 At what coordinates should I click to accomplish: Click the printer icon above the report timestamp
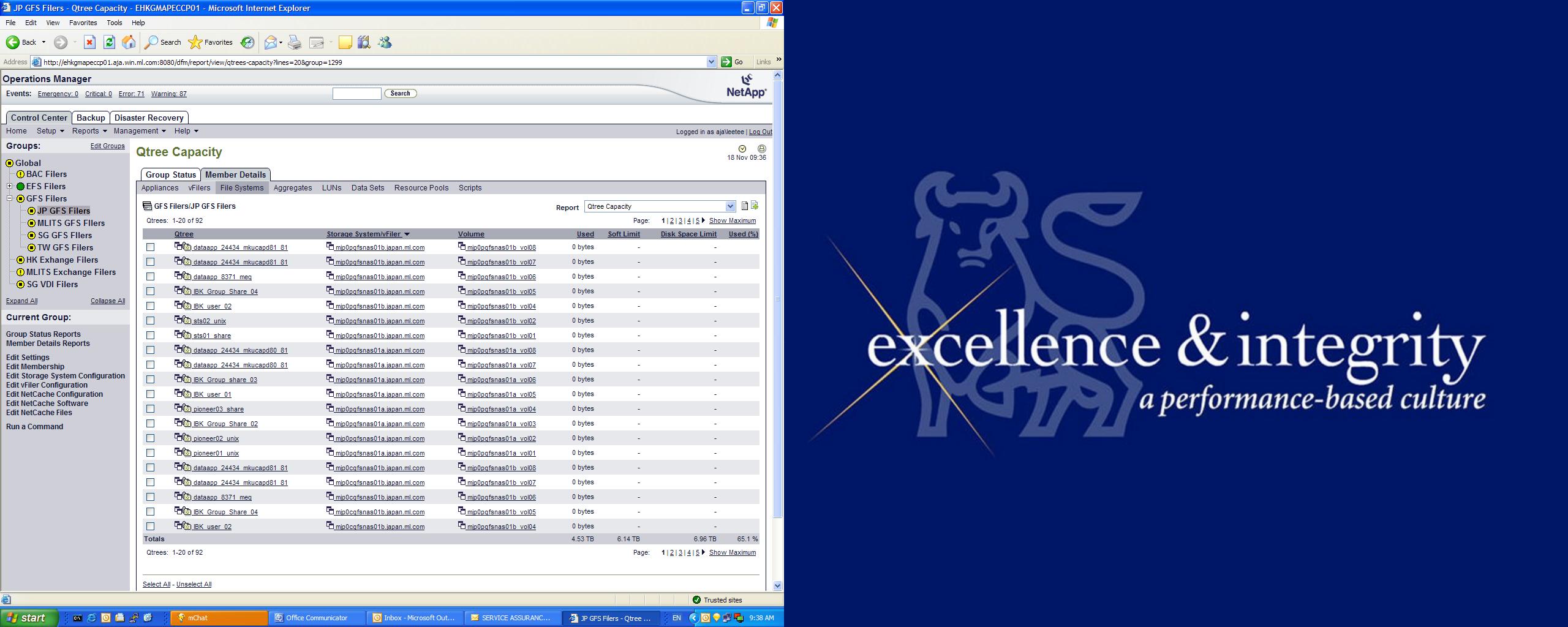(761, 149)
